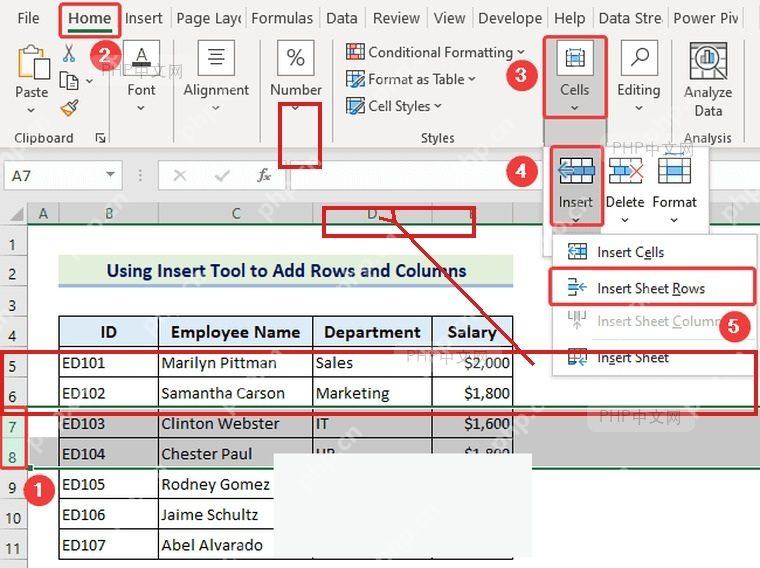Image resolution: width=760 pixels, height=568 pixels.
Task: Open the File tab
Action: pos(29,18)
